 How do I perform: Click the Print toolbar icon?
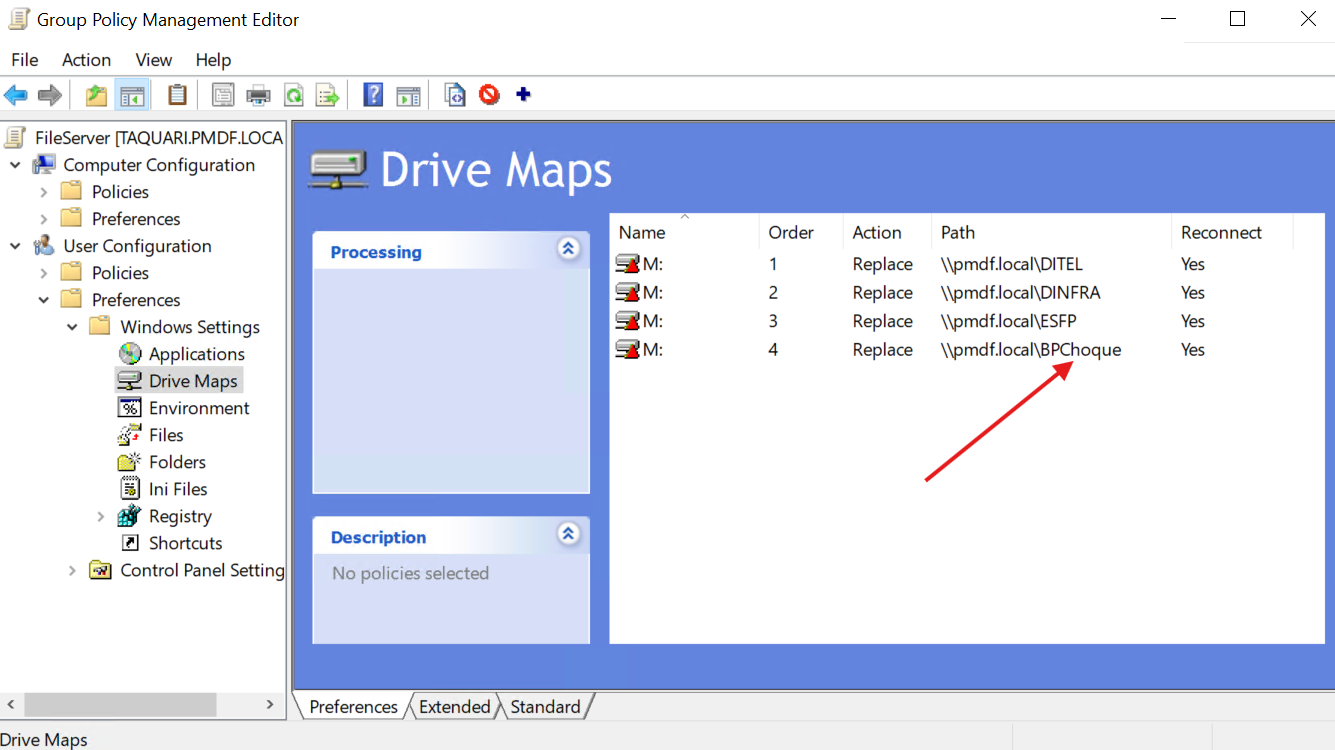point(258,95)
